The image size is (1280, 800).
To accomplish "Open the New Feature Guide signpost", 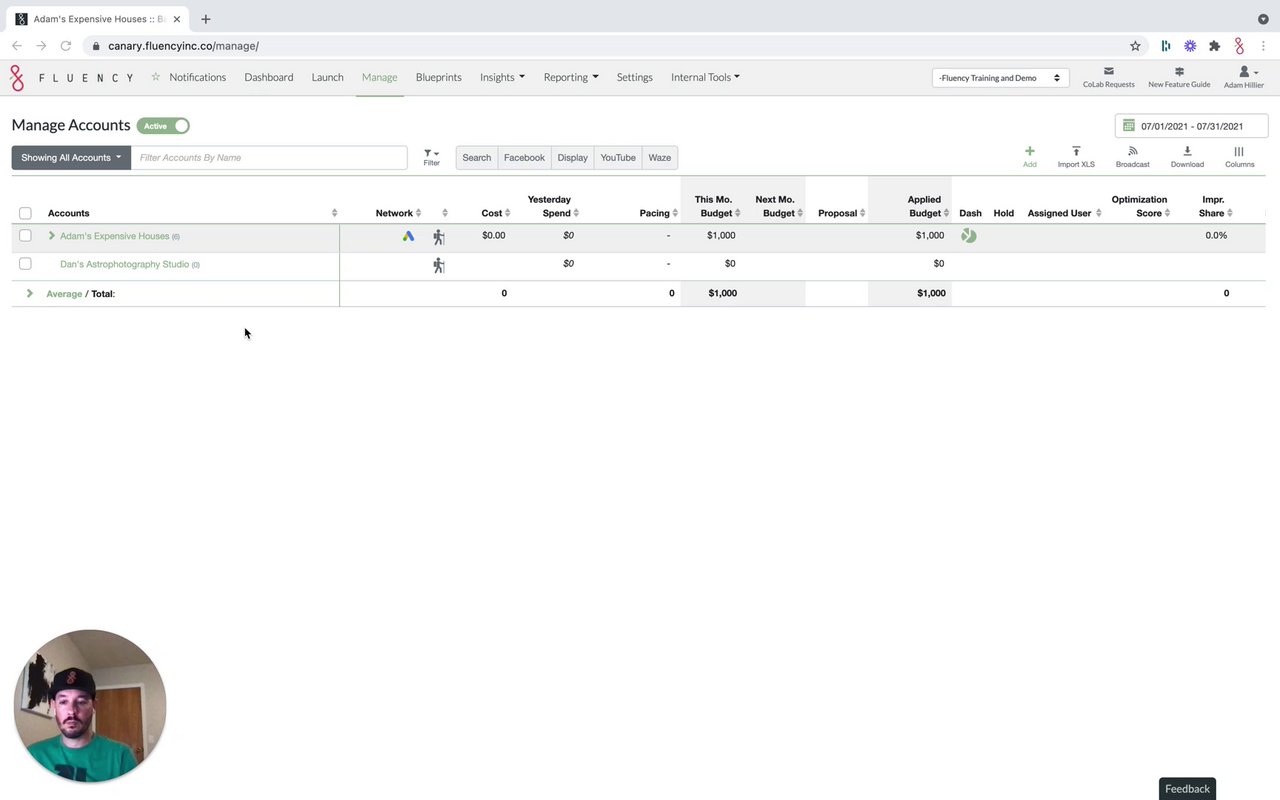I will [x=1179, y=71].
